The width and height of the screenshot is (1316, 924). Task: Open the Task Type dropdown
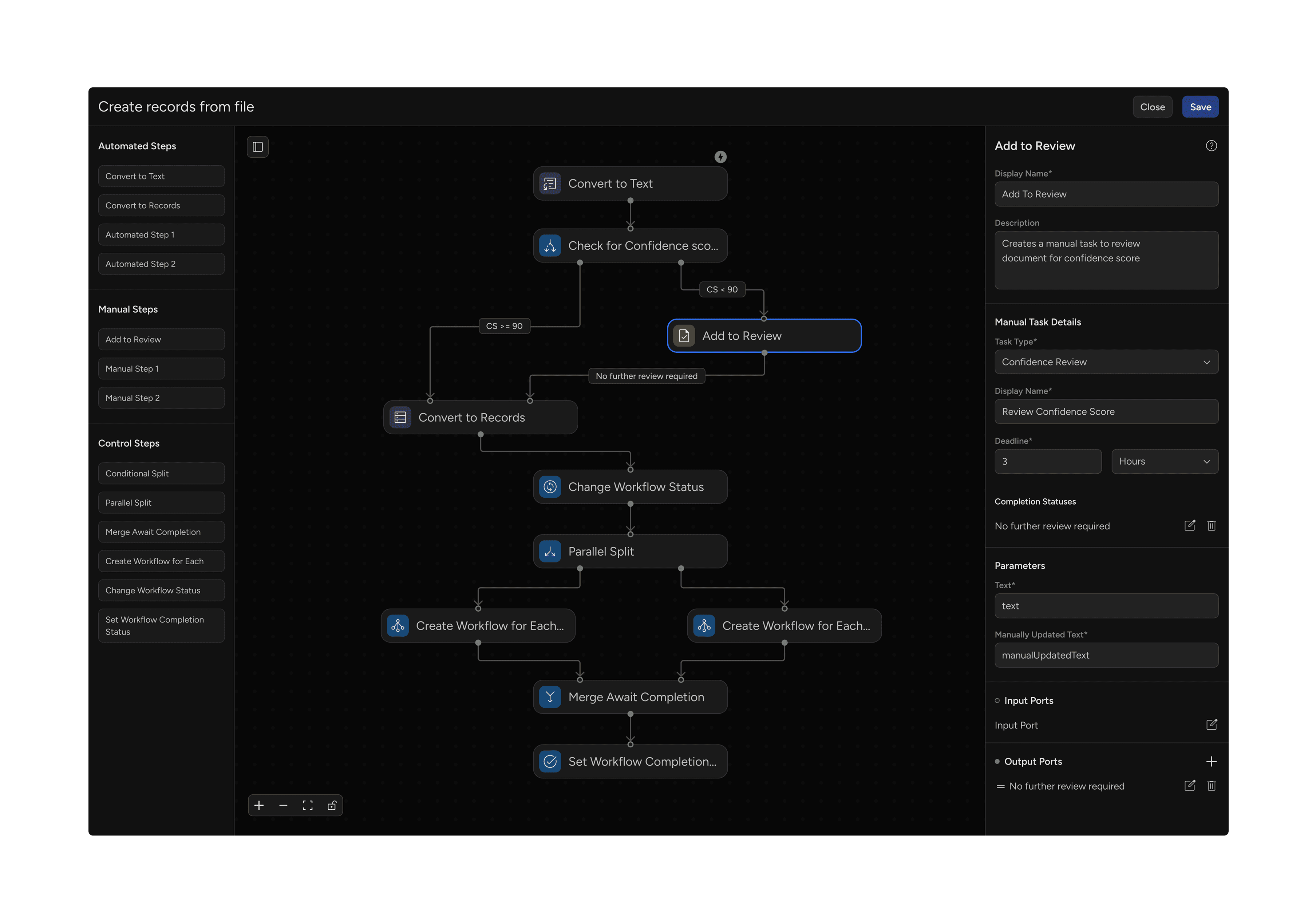(x=1106, y=362)
